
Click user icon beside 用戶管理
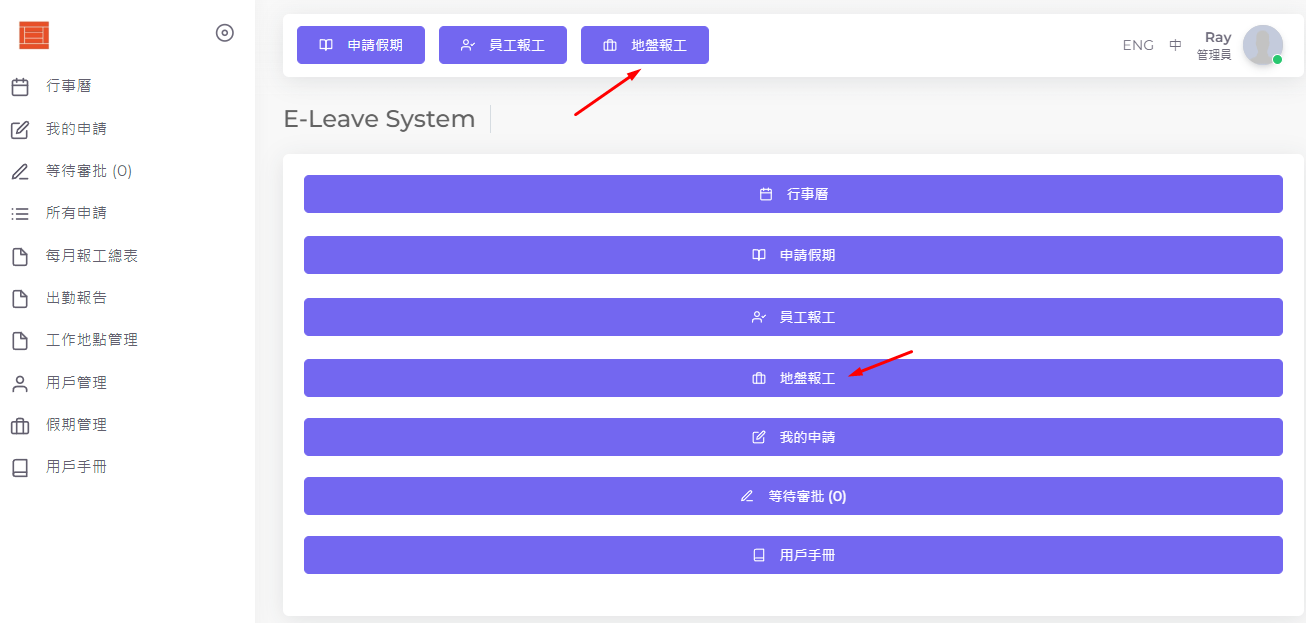coord(20,383)
